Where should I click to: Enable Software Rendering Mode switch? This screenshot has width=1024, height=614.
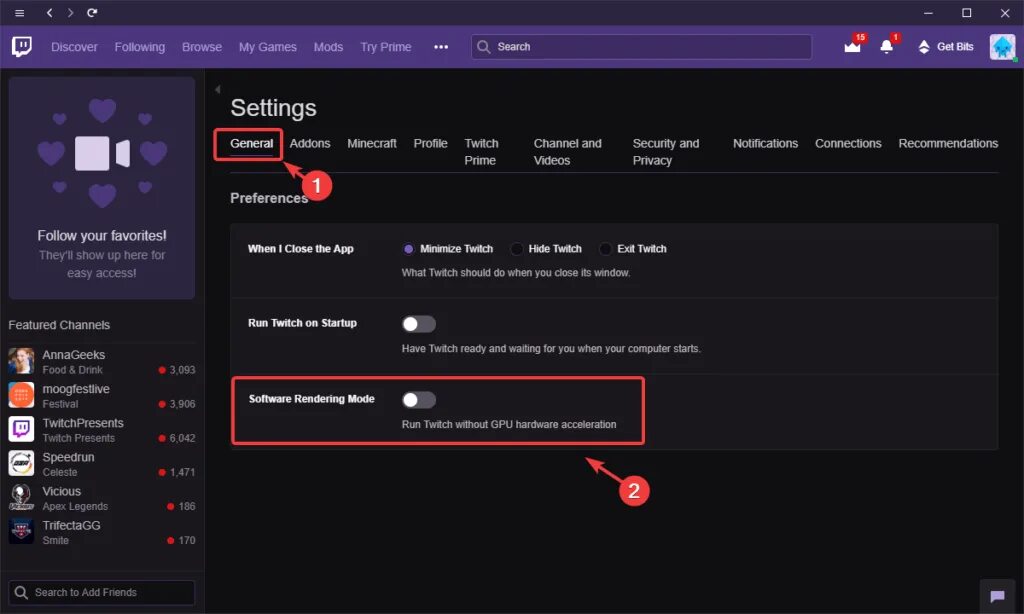click(419, 400)
